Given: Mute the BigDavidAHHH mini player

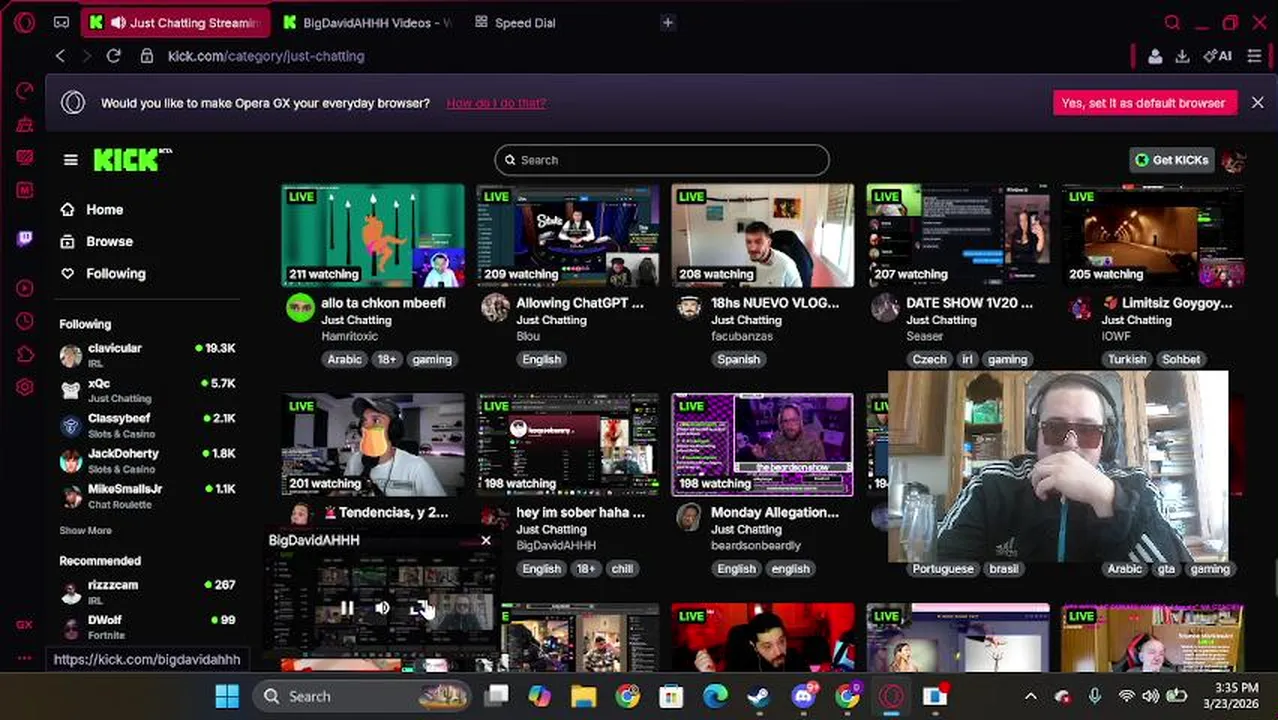Looking at the screenshot, I should tap(382, 608).
